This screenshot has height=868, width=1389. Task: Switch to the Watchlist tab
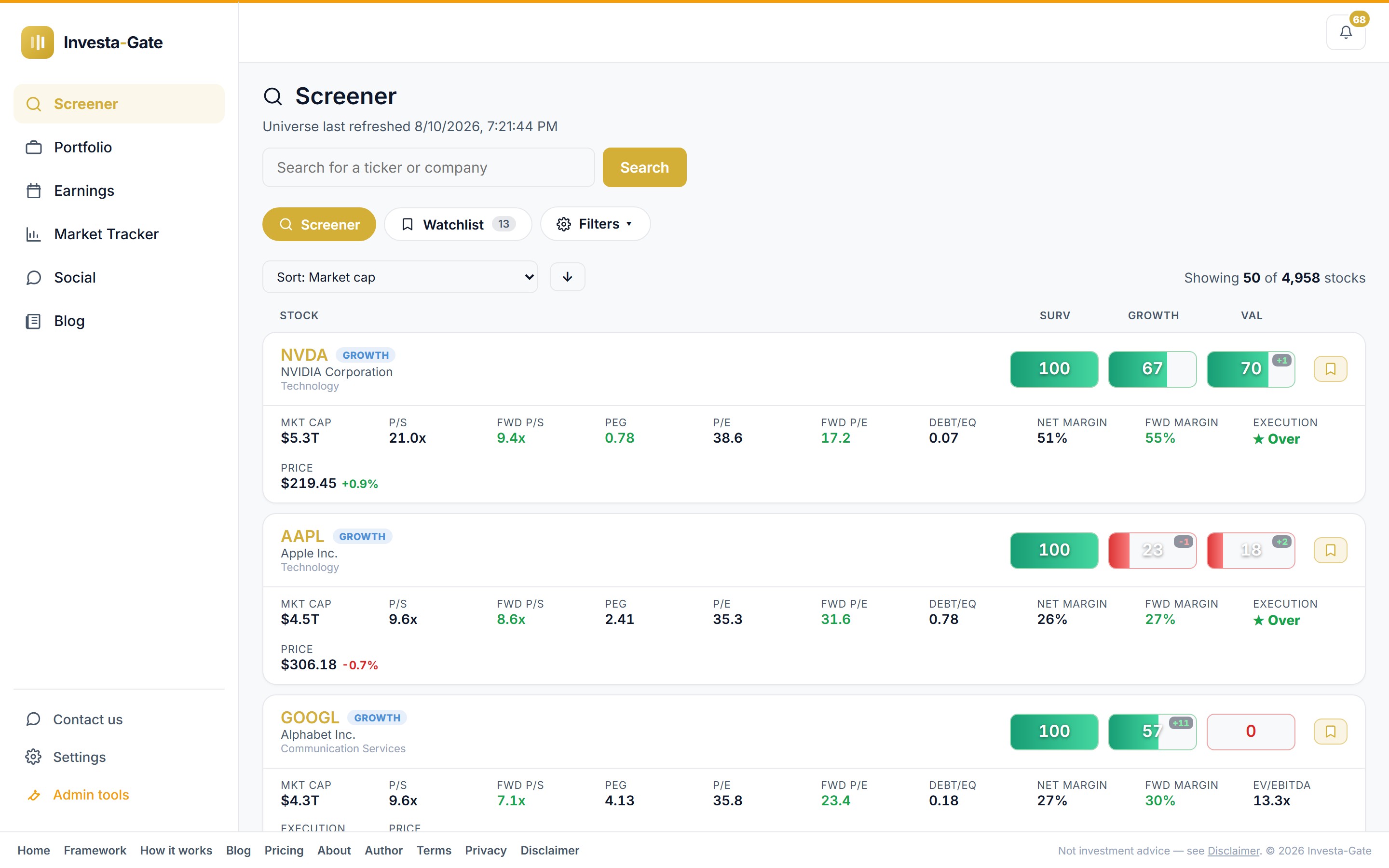pyautogui.click(x=458, y=224)
